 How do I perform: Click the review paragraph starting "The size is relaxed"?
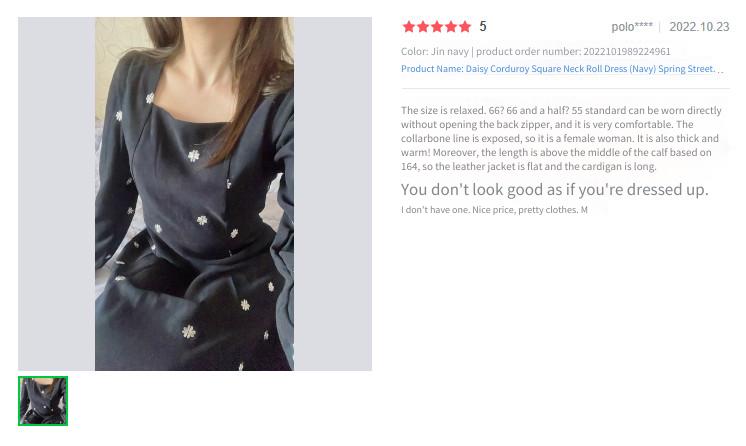pyautogui.click(x=561, y=139)
